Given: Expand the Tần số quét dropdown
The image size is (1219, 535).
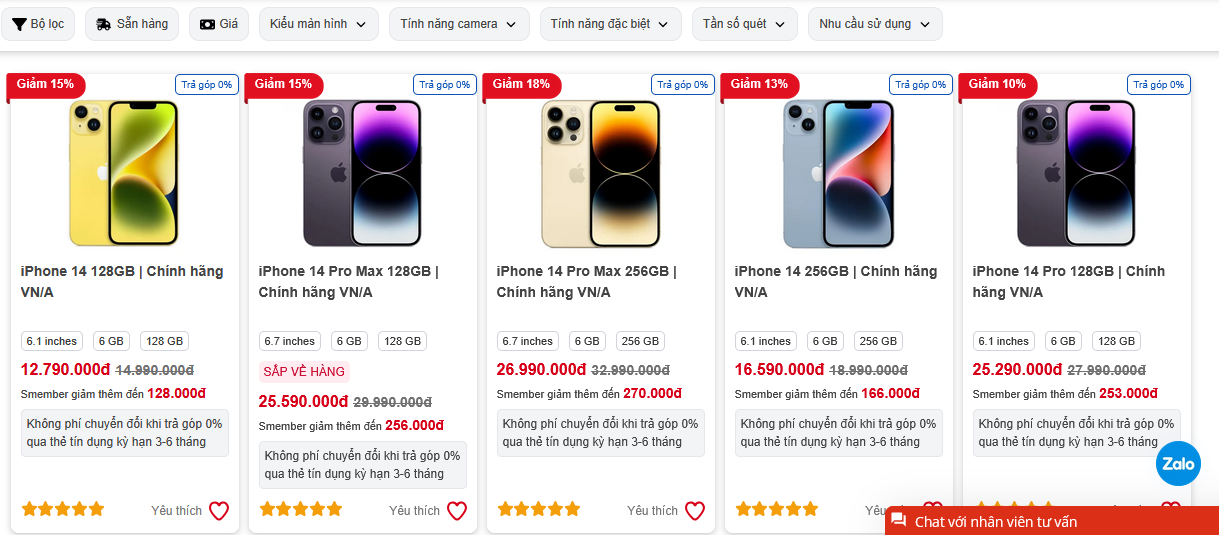Looking at the screenshot, I should coord(745,24).
